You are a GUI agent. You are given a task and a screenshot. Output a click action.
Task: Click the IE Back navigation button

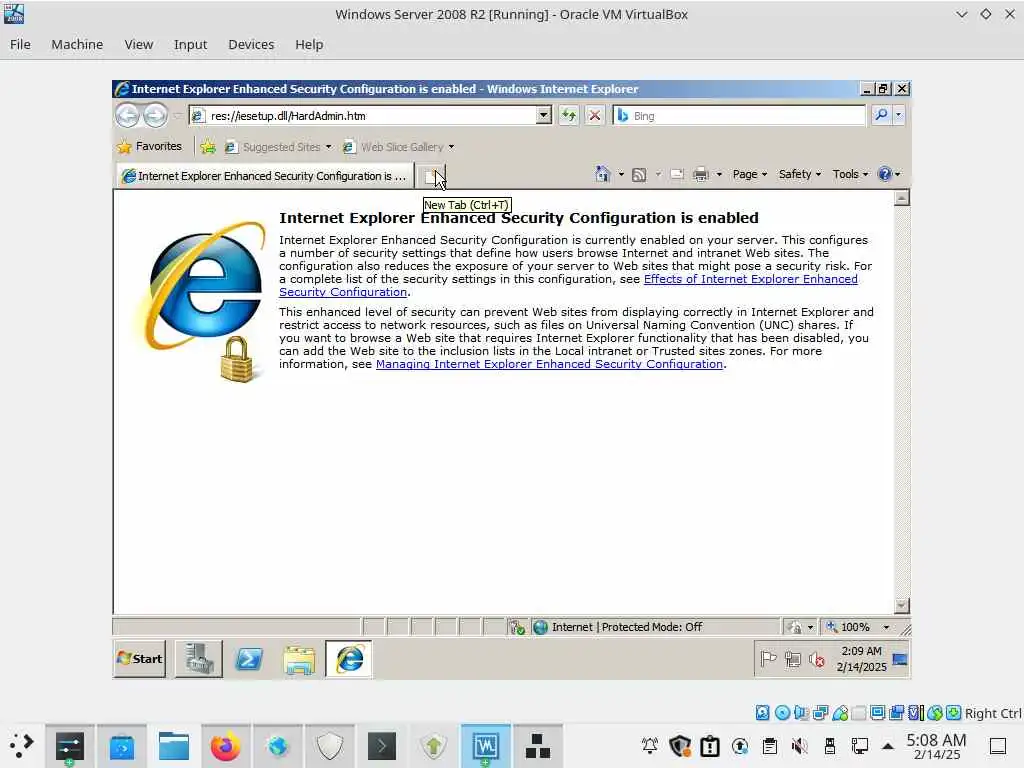pyautogui.click(x=127, y=116)
